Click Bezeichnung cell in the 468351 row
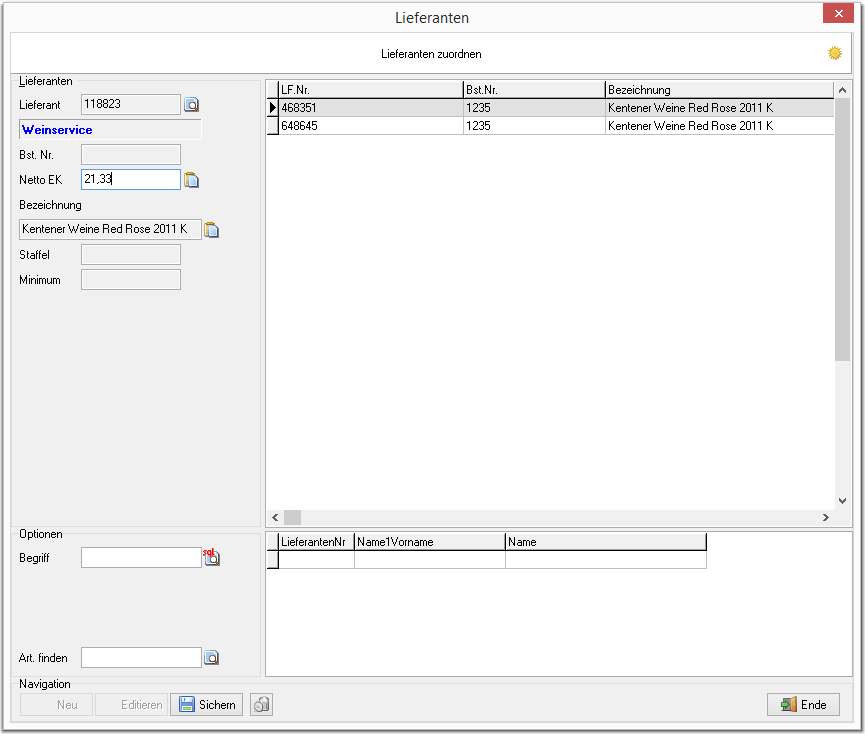The height and width of the screenshot is (734, 865). (x=719, y=108)
